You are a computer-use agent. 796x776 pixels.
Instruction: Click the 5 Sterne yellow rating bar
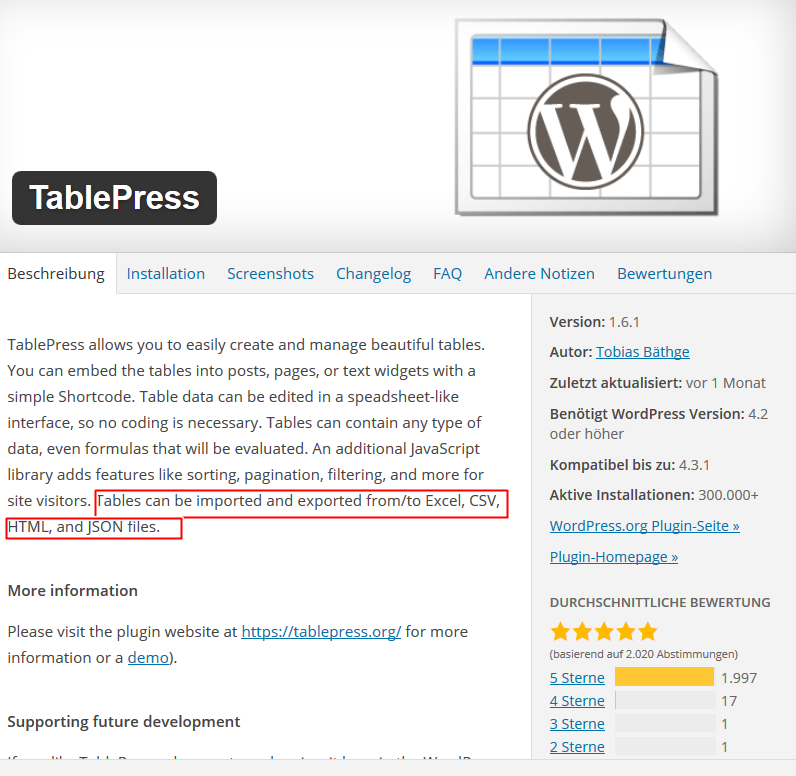click(664, 677)
